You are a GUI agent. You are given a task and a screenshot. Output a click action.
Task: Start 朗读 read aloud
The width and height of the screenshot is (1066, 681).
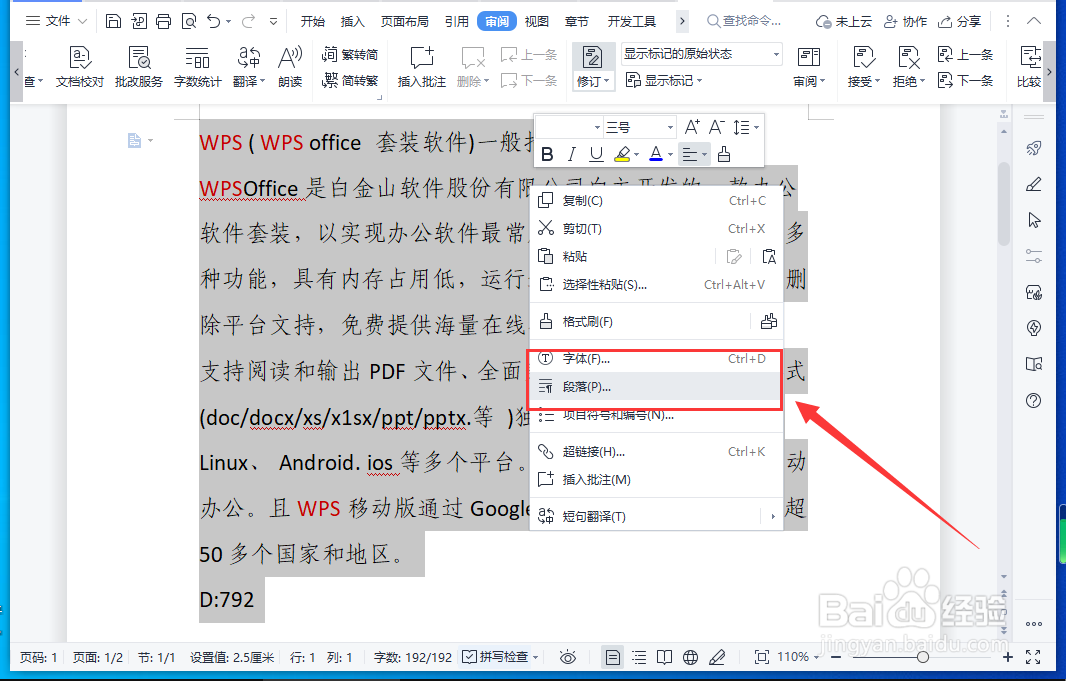290,67
